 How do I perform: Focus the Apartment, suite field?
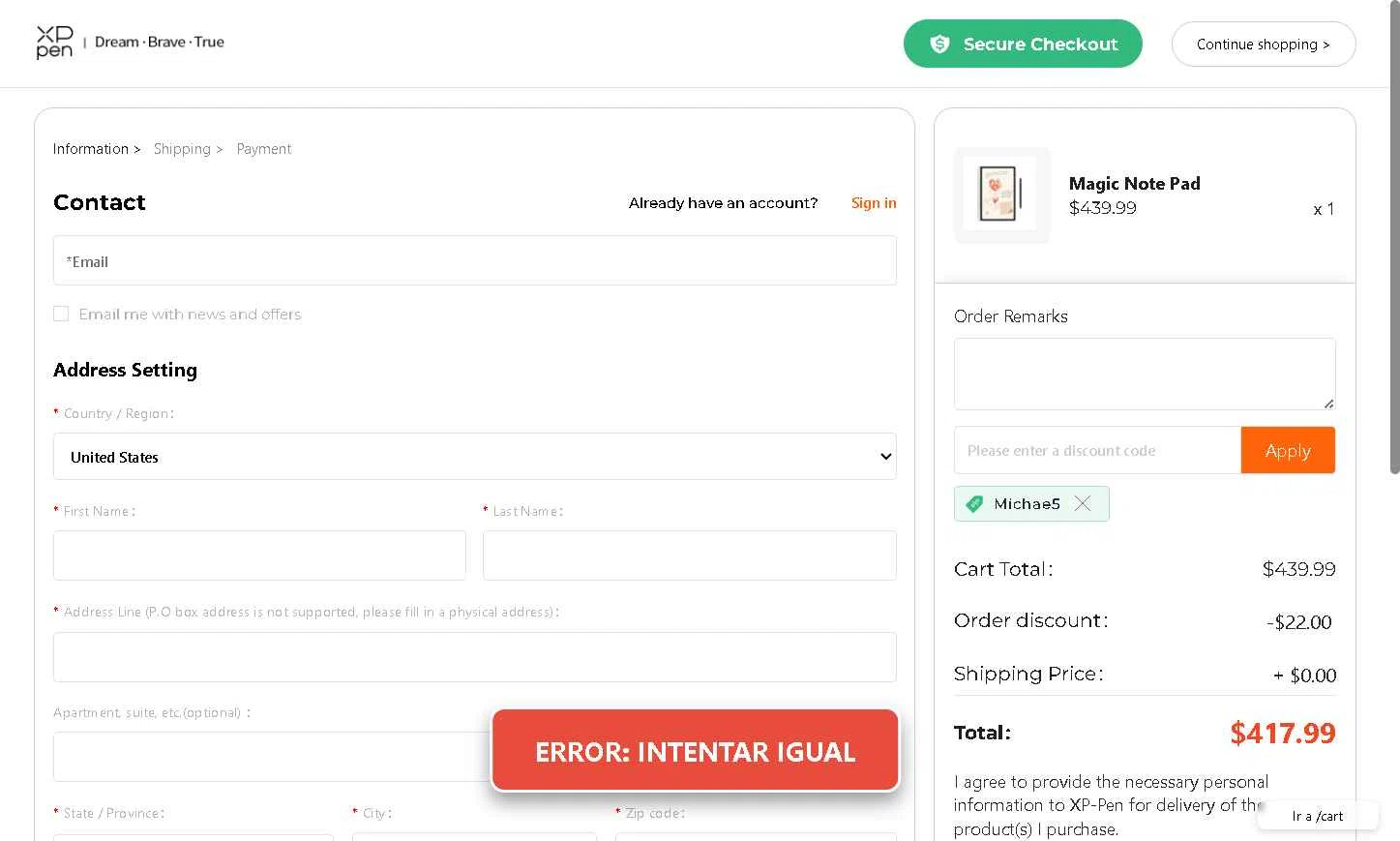point(272,757)
